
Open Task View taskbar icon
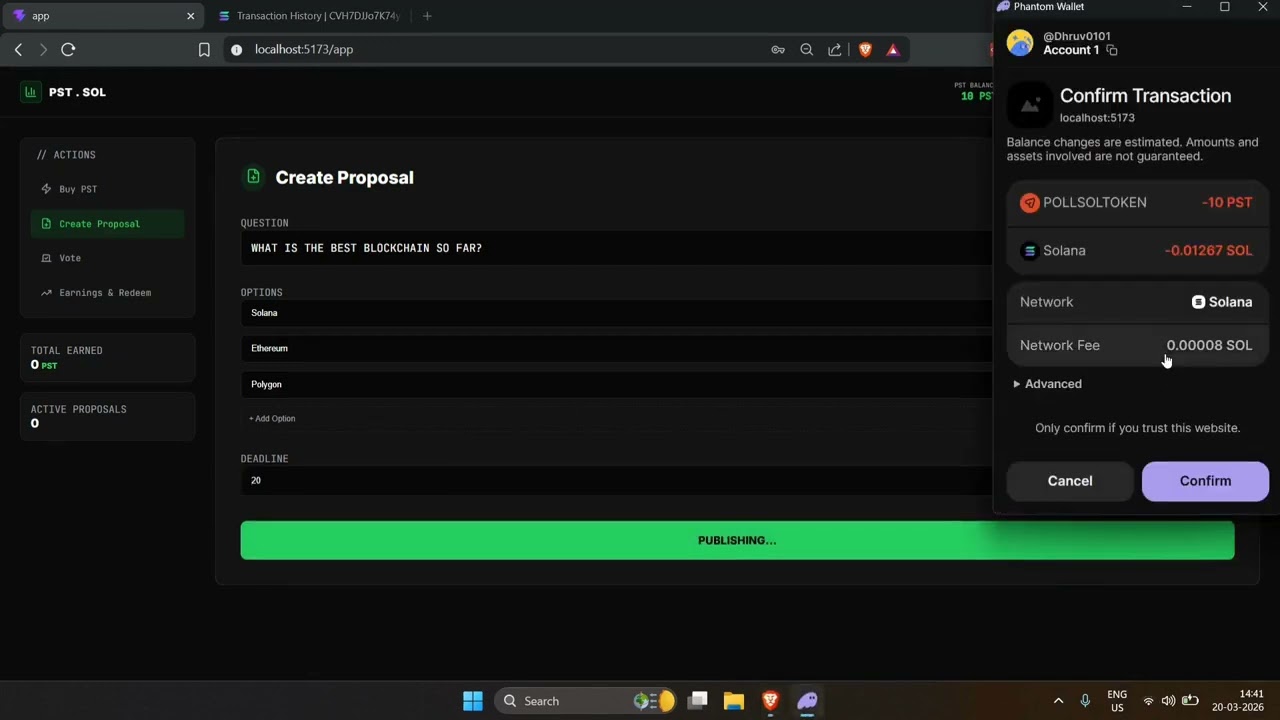click(698, 701)
